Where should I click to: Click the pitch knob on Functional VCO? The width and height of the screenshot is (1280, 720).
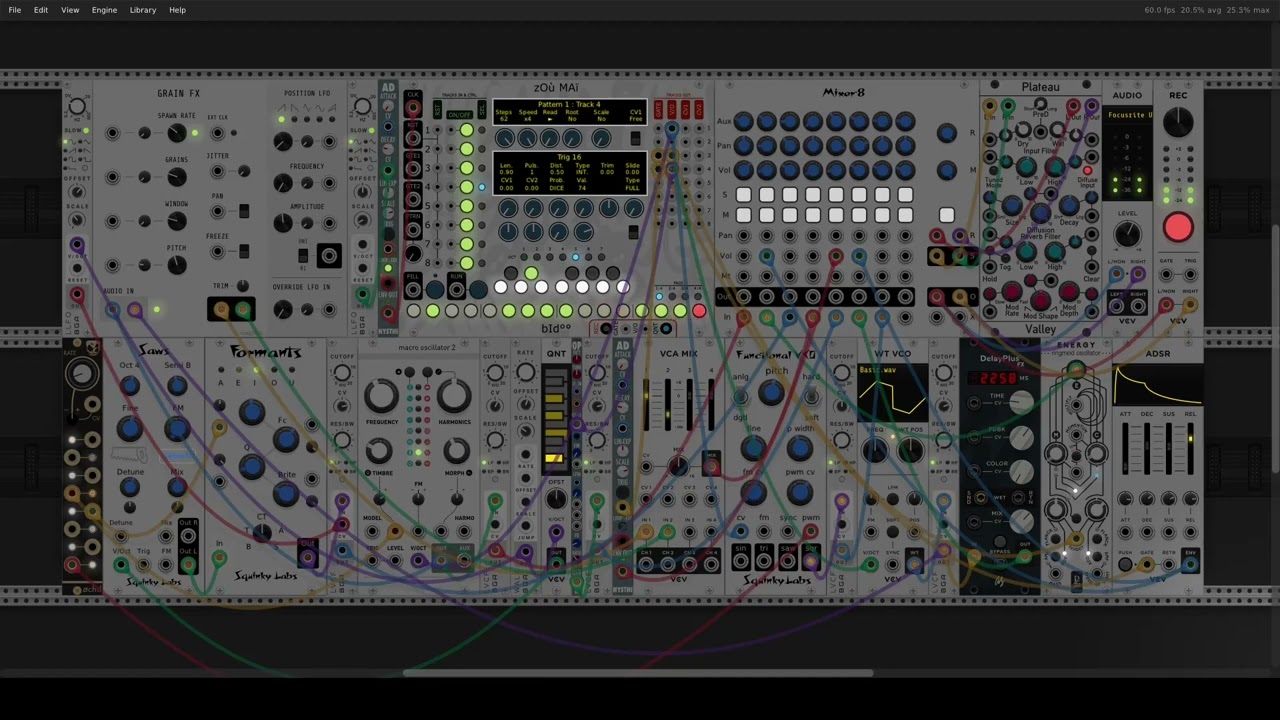pos(771,393)
